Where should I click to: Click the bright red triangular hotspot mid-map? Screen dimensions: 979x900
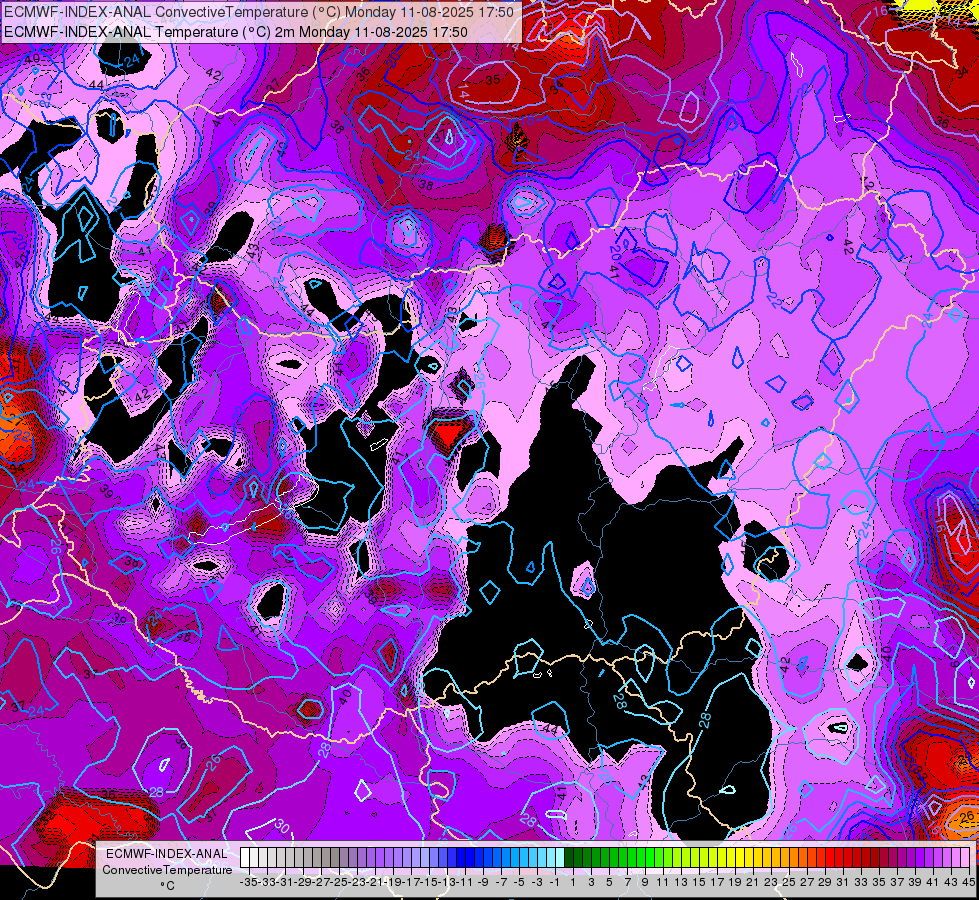click(x=448, y=433)
